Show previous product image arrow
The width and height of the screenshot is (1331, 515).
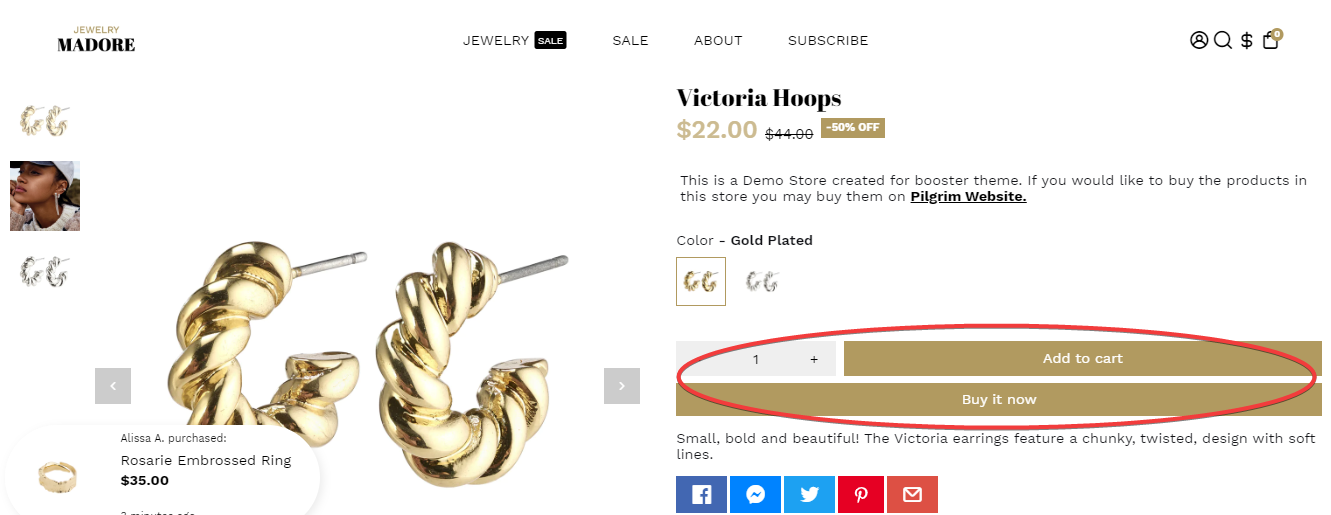113,386
